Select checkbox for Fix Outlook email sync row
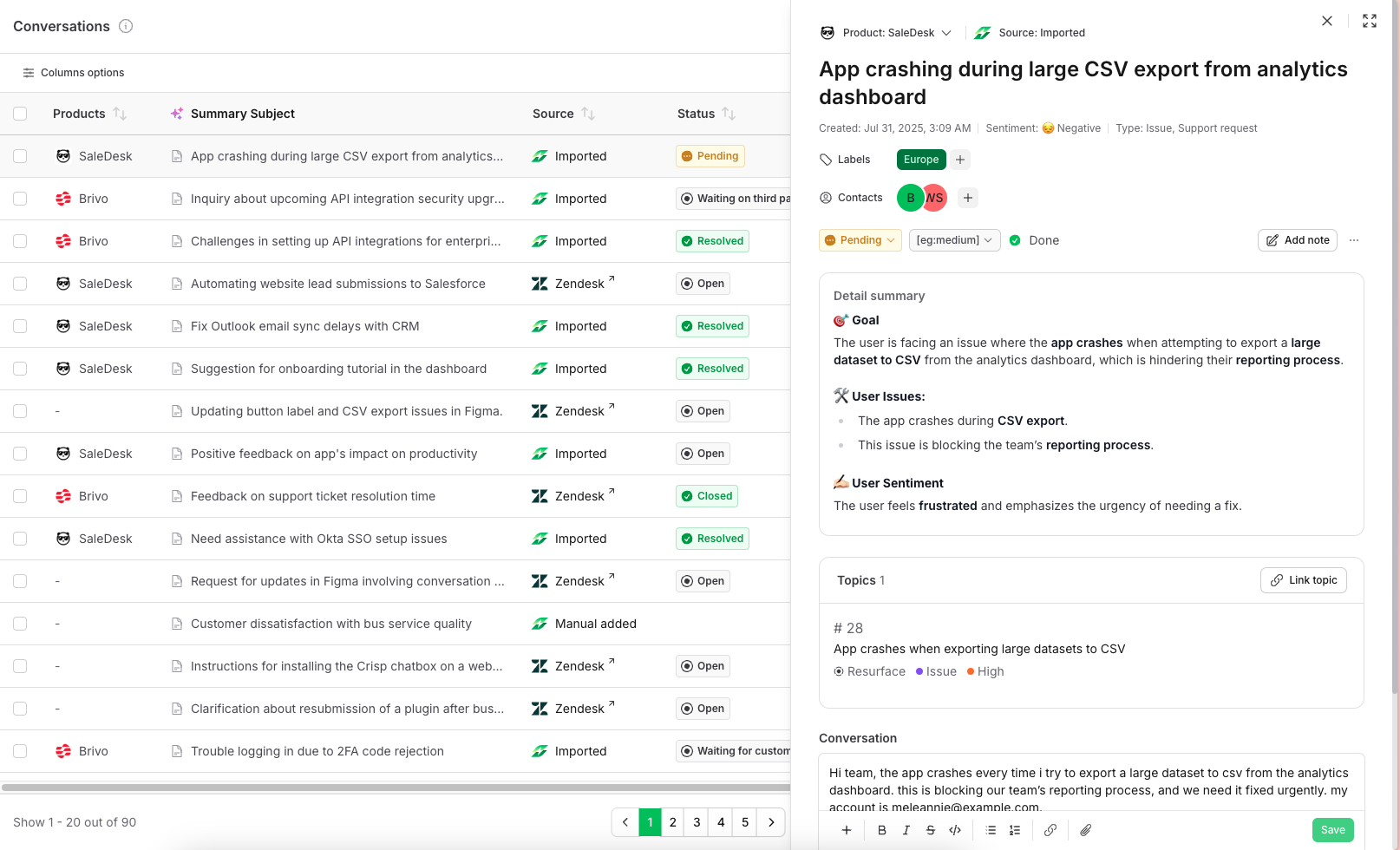Screen dimensions: 1400x850 coord(20,326)
